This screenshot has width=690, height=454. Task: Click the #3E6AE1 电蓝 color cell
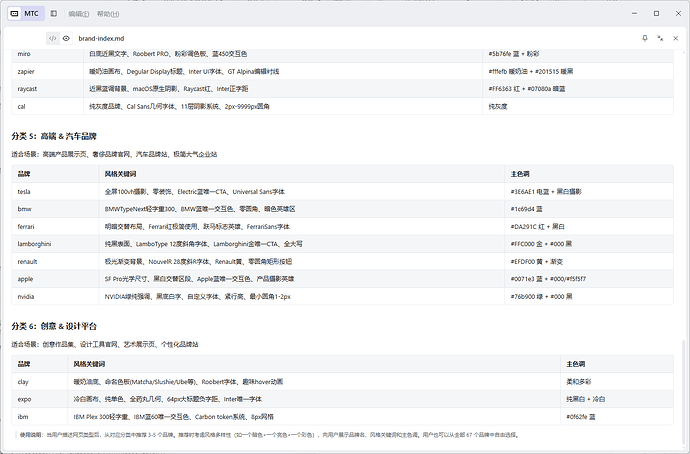[589, 192]
